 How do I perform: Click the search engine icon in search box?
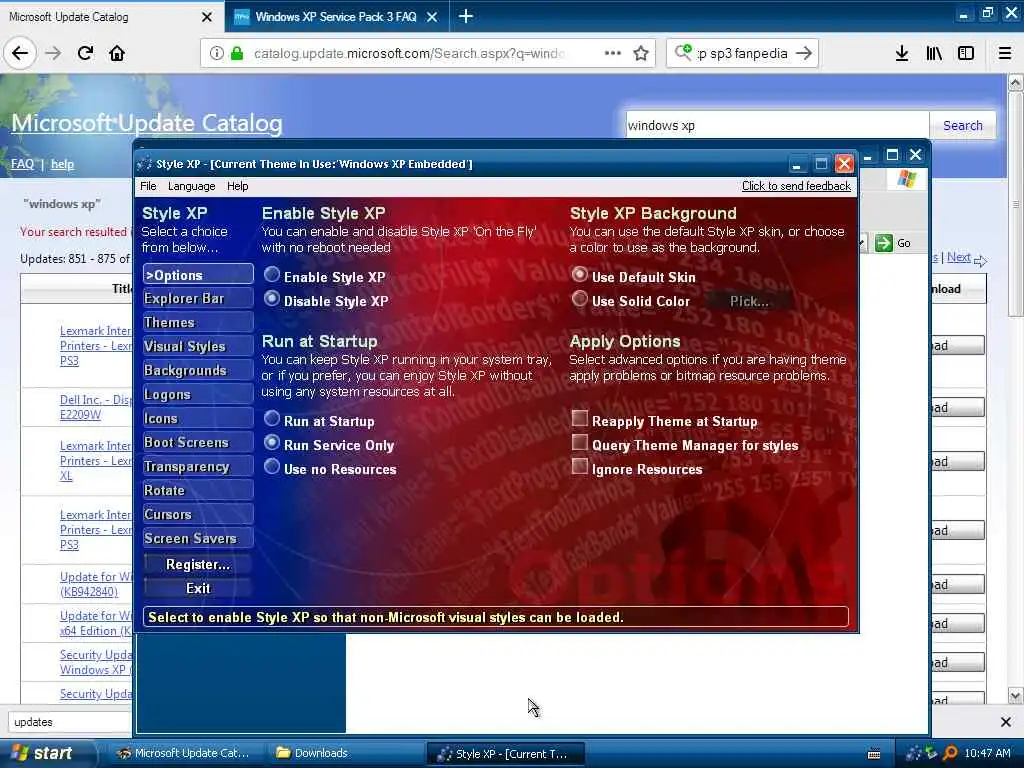pos(683,52)
